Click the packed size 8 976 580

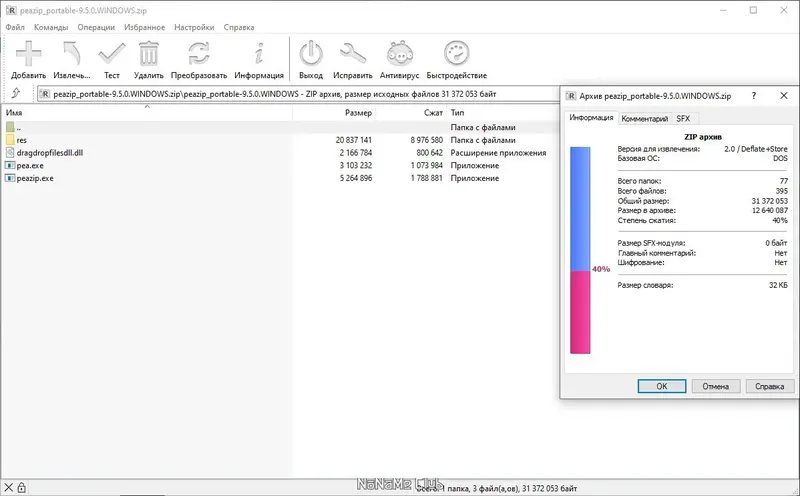[427, 140]
